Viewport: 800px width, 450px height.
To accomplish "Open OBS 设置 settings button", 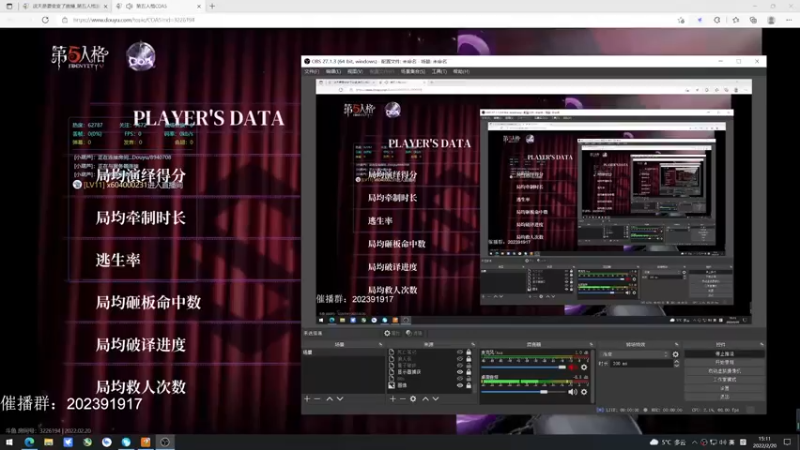I will tap(724, 388).
